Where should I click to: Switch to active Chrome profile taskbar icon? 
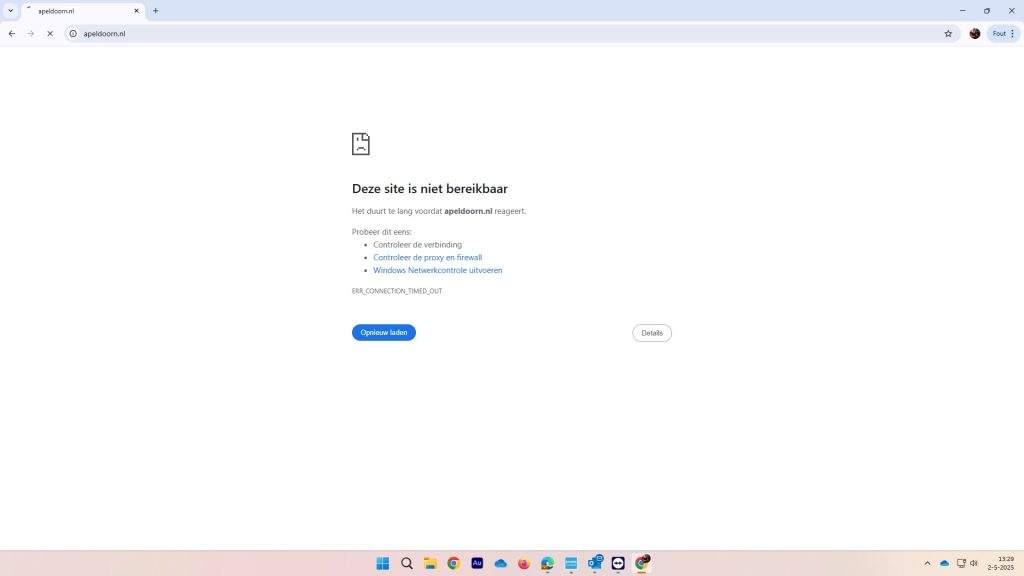[642, 563]
